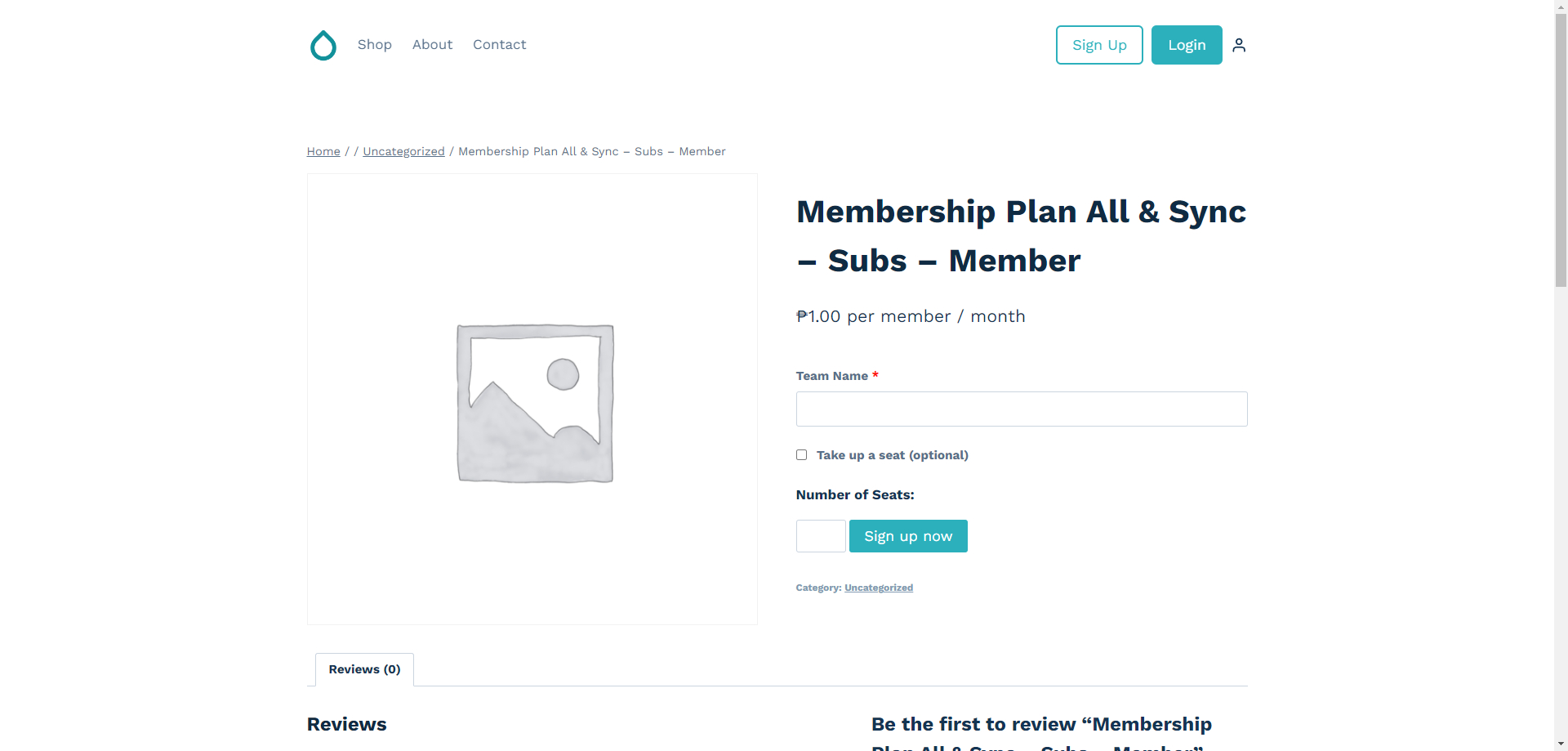Click the scrollbar up arrow

point(1561,6)
